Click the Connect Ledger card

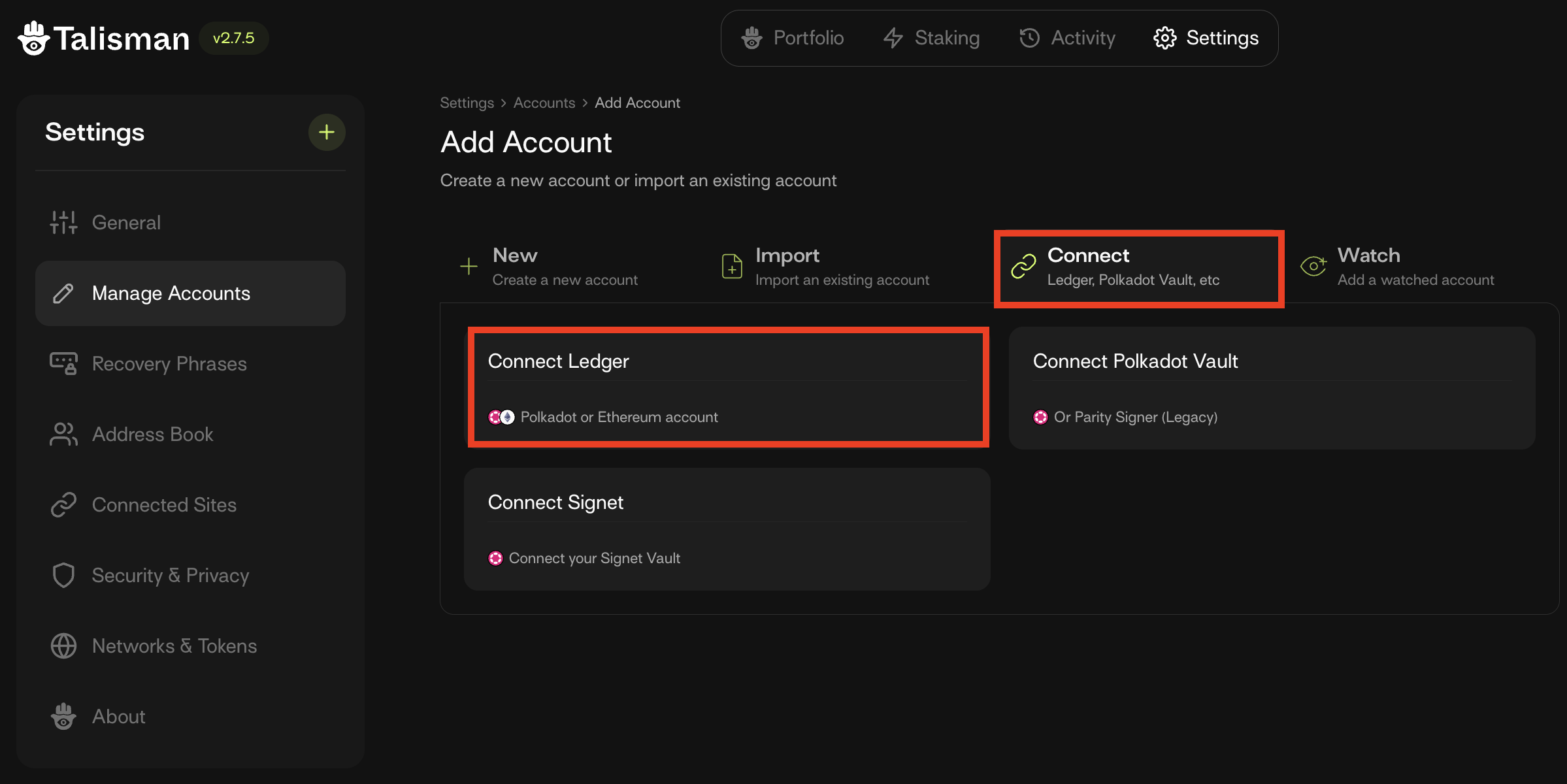click(x=727, y=388)
